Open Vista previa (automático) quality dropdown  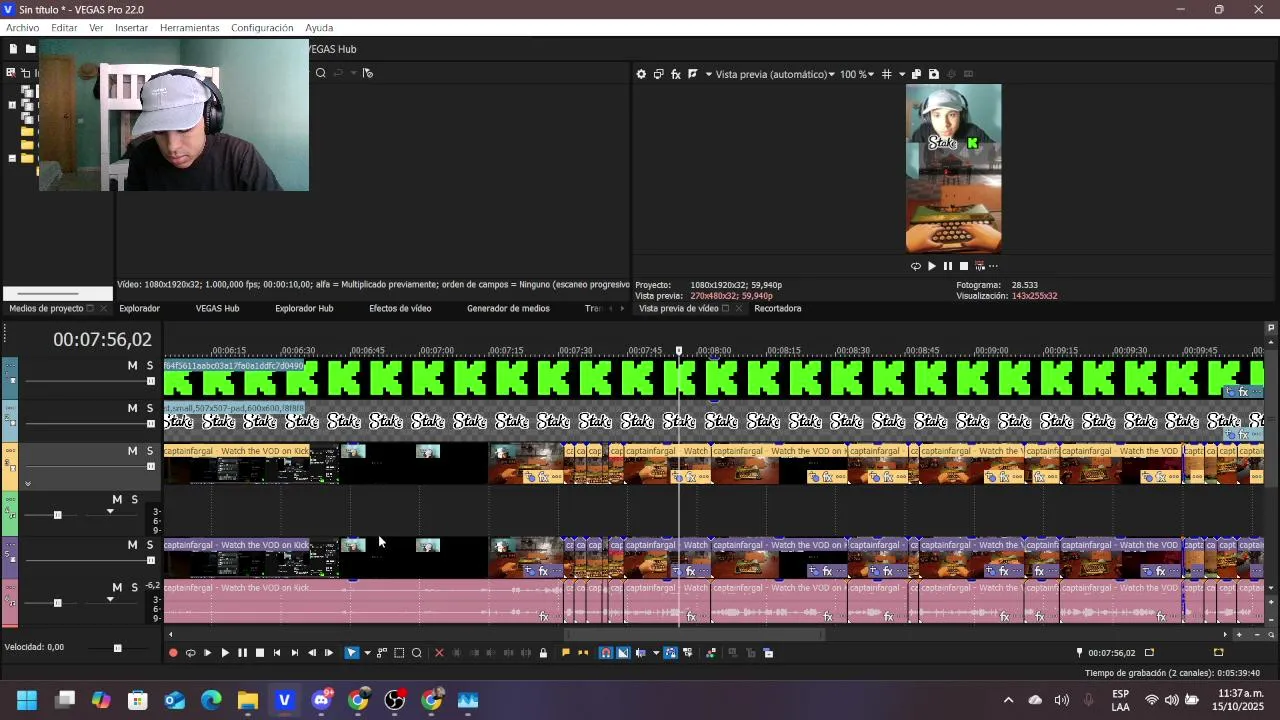pos(775,74)
